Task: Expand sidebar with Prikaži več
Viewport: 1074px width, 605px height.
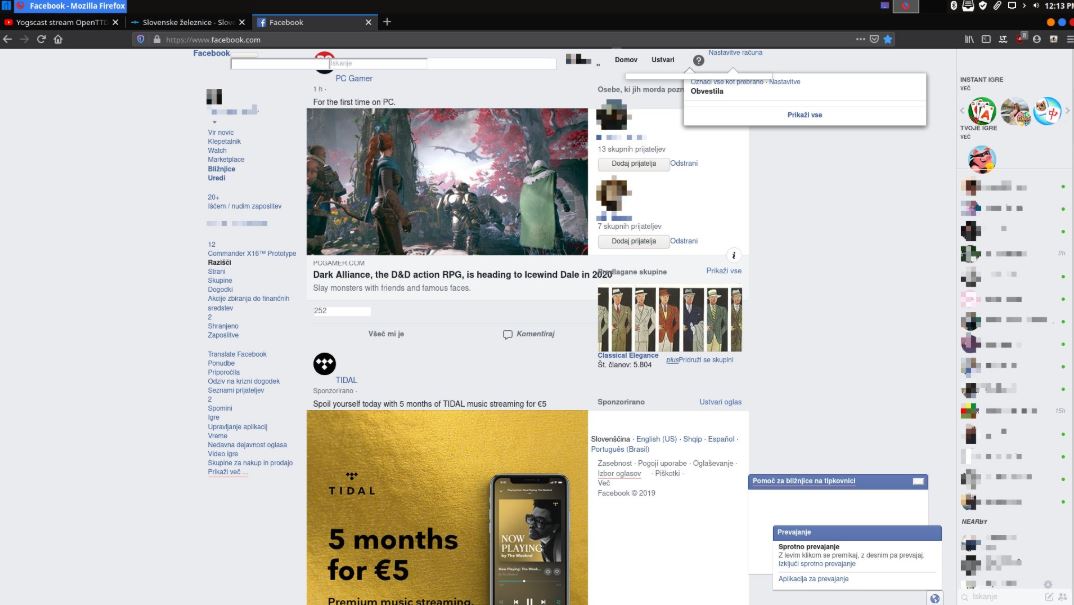Action: (x=225, y=472)
